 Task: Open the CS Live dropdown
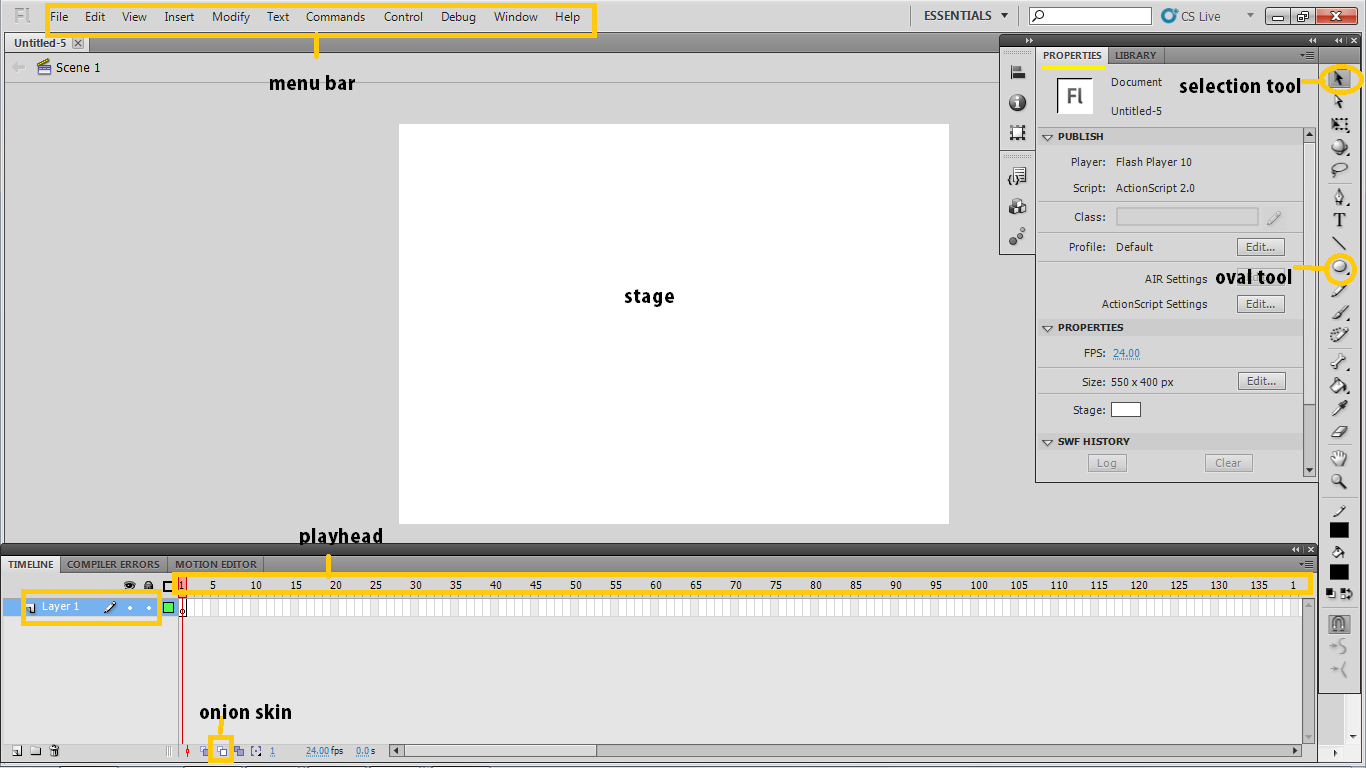click(1250, 16)
